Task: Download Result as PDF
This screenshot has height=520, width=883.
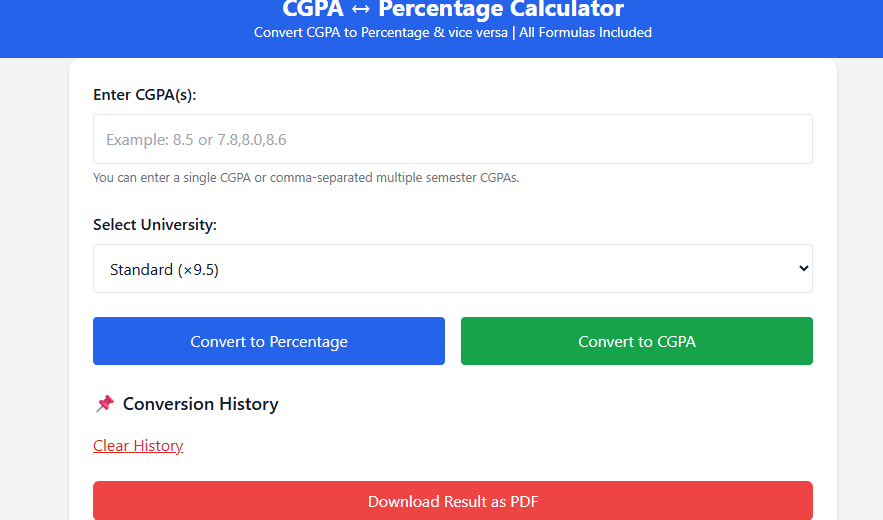Action: 453,500
